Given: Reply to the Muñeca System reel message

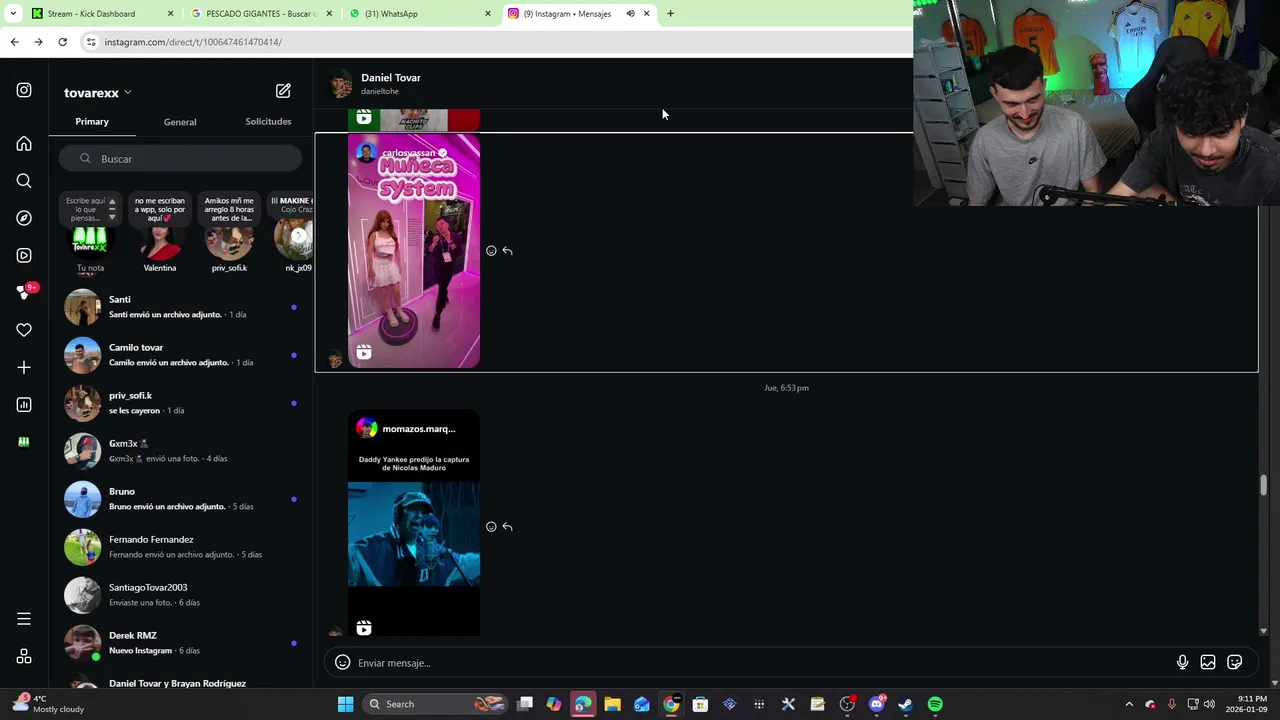Looking at the screenshot, I should 507,251.
